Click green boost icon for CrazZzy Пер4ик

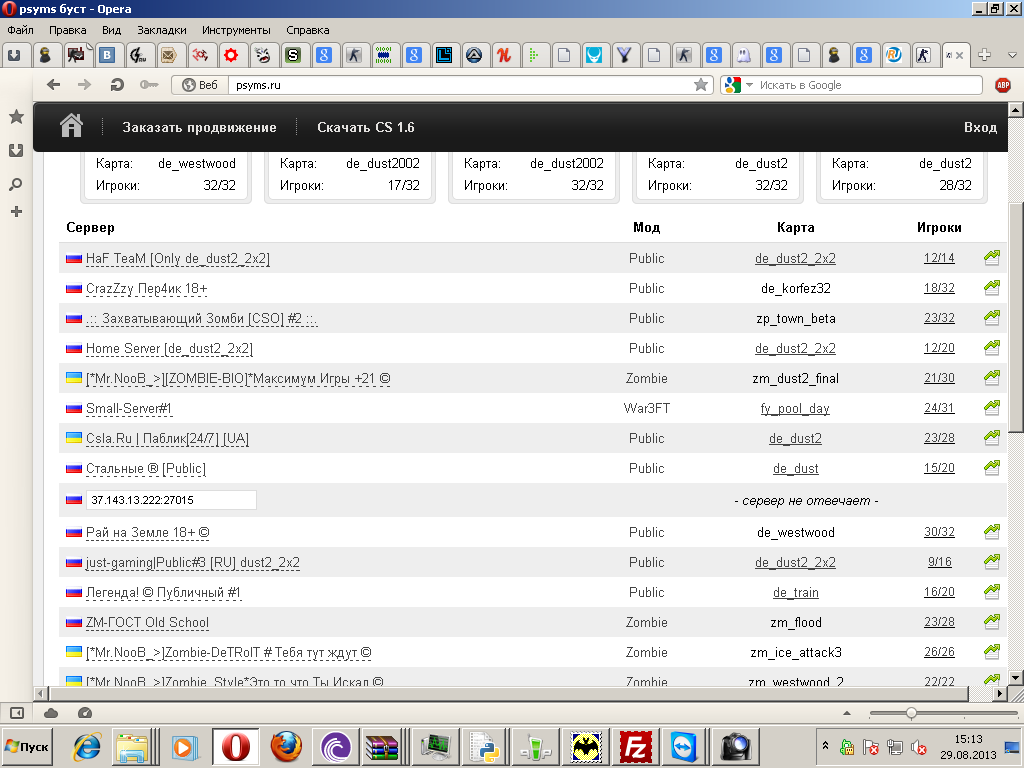click(x=991, y=287)
